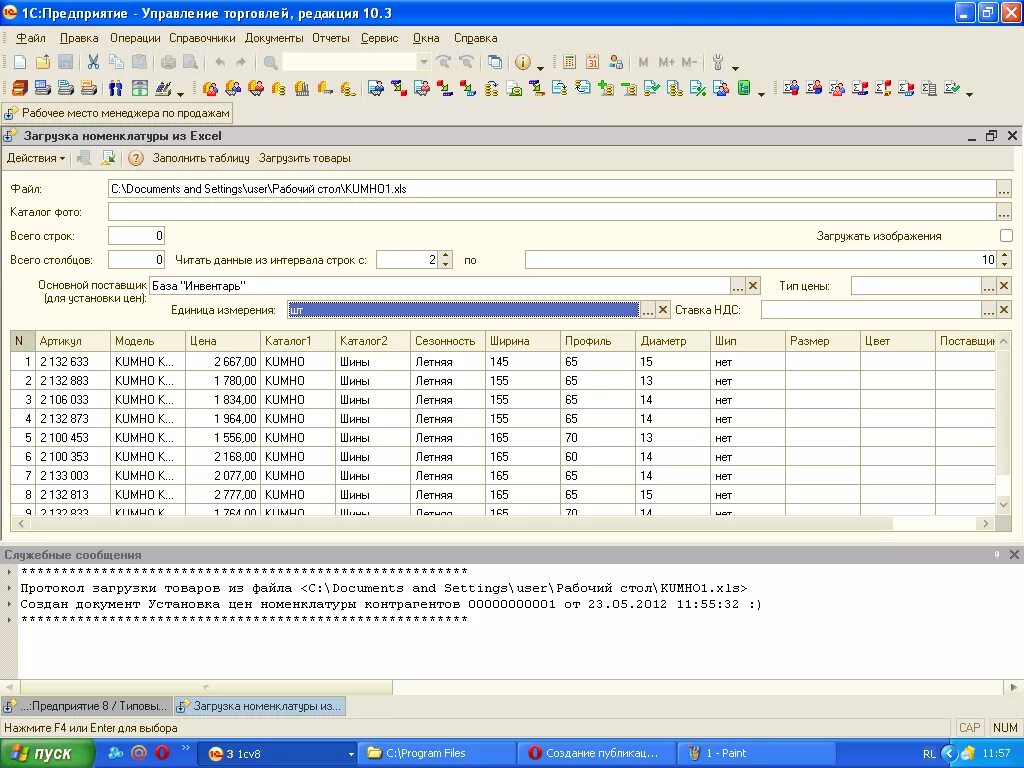1024x768 pixels.
Task: Click the wrench service tools icon
Action: point(718,62)
